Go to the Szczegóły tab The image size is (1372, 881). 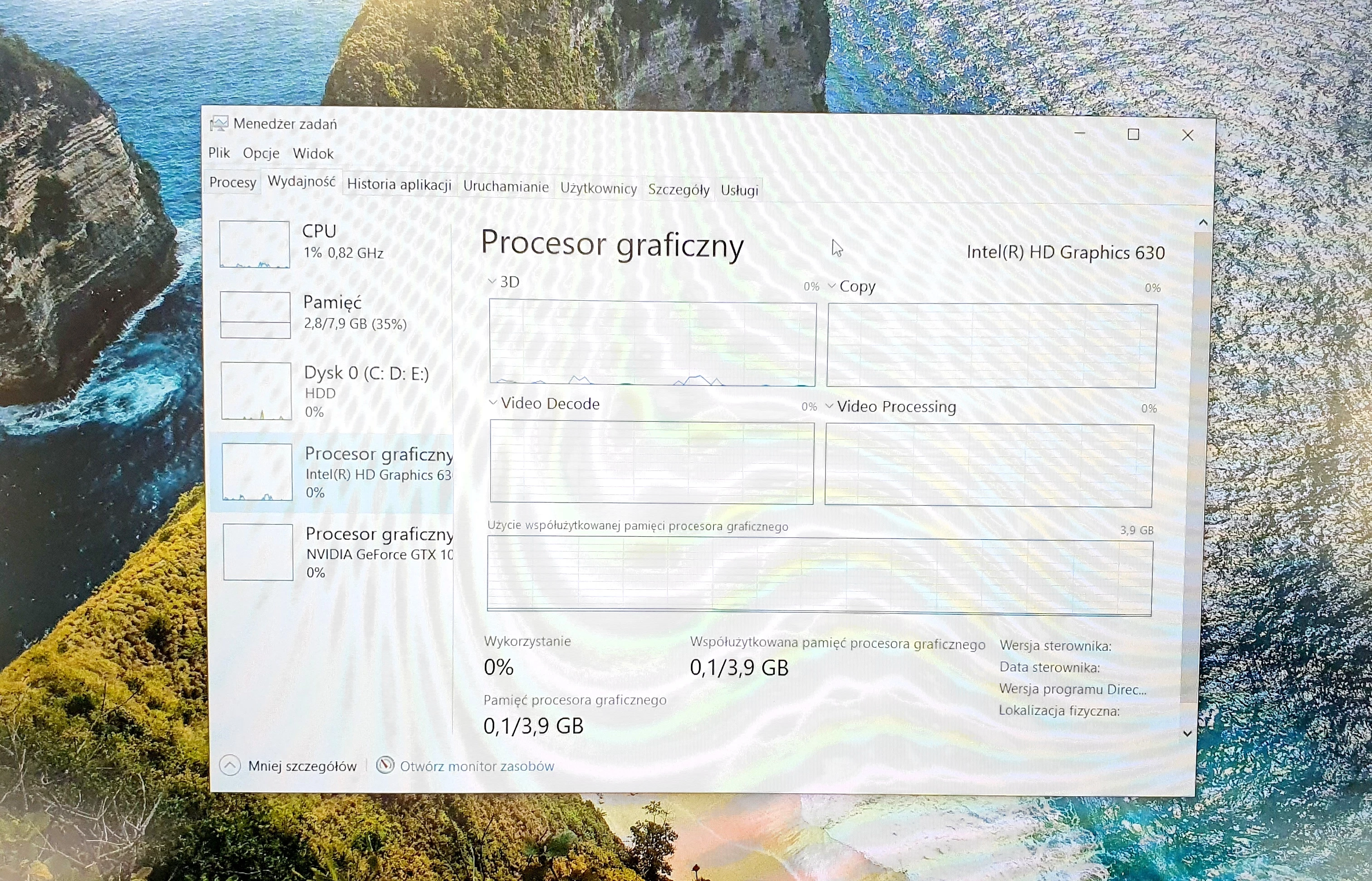pos(679,189)
